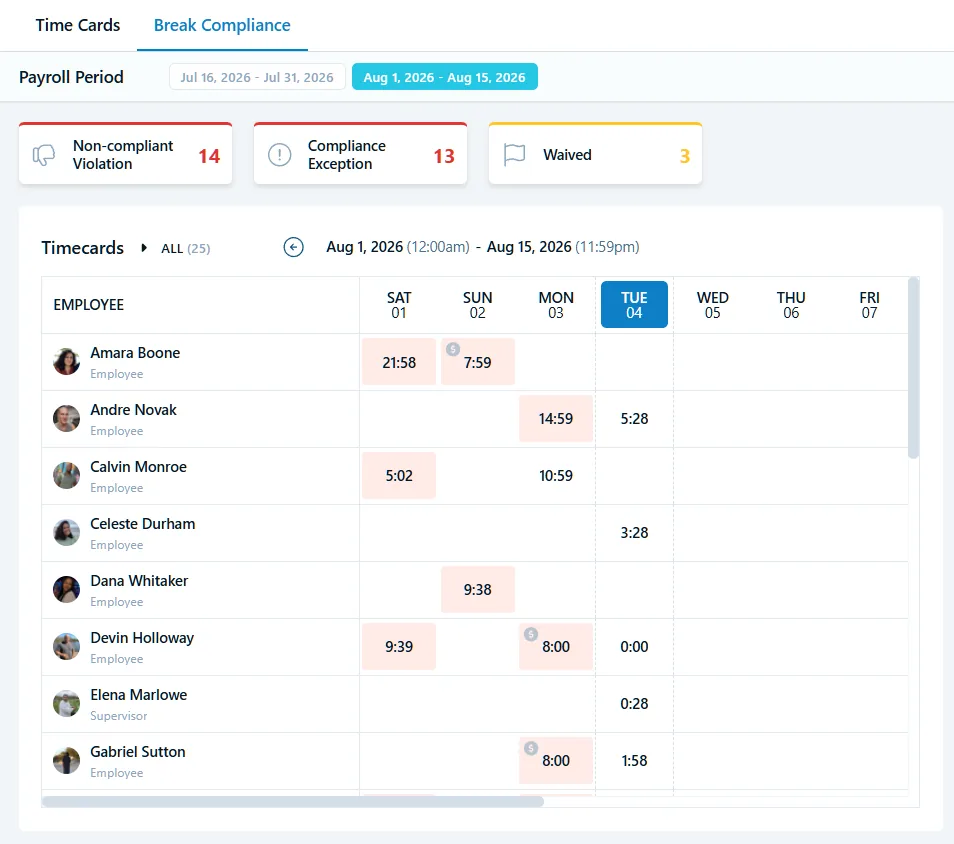Open Andre Novak's 14:59 Monday cell
The height and width of the screenshot is (844, 954).
[x=555, y=419]
